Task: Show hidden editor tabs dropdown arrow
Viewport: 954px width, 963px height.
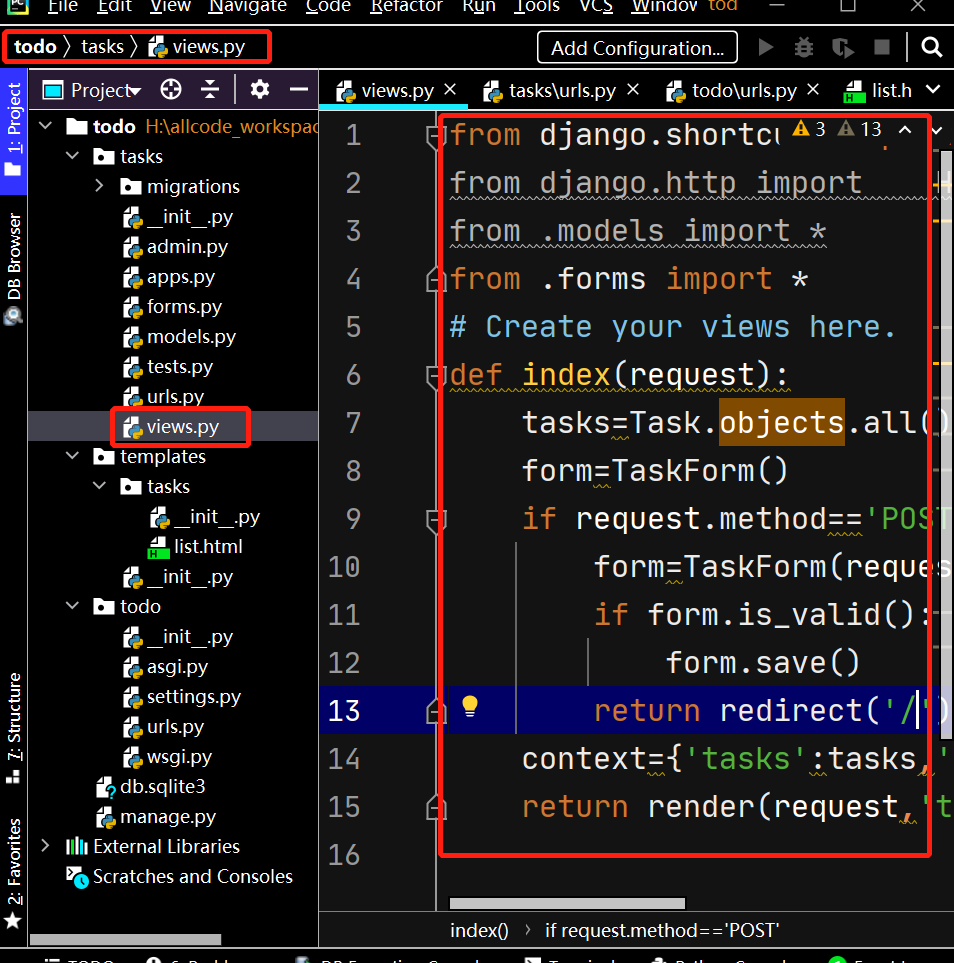Action: 932,90
